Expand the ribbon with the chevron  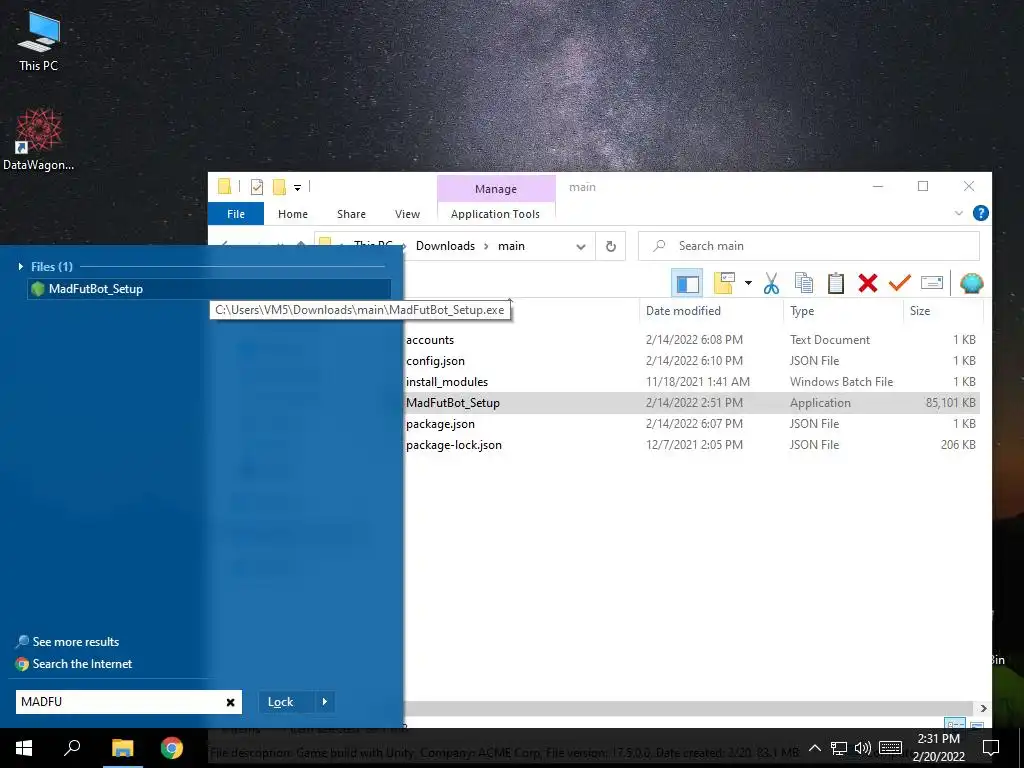point(959,214)
